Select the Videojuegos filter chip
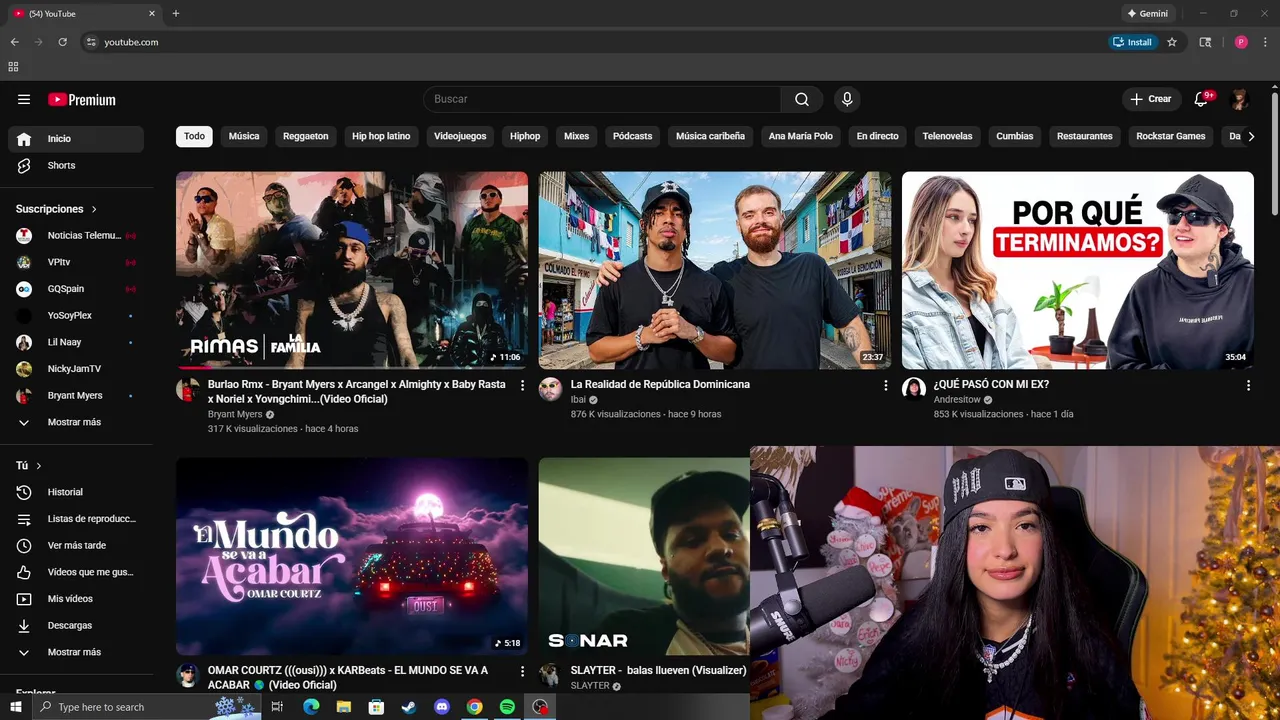Screen dimensions: 1280x720 (x=460, y=136)
